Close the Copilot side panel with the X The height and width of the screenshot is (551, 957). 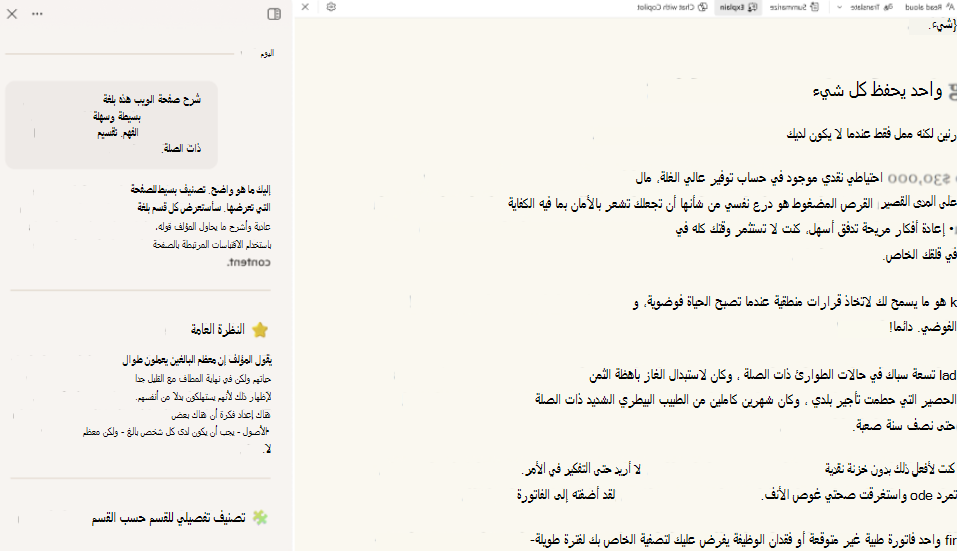[12, 14]
